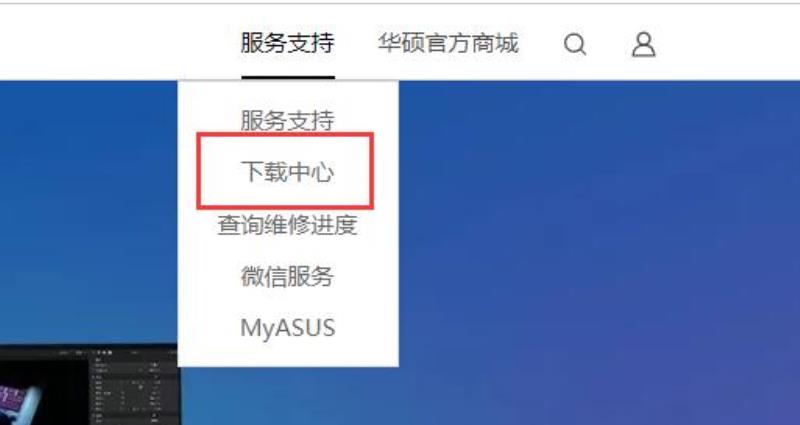Image resolution: width=800 pixels, height=425 pixels.
Task: Select 微信服务 from the dropdown menu
Action: 288,277
